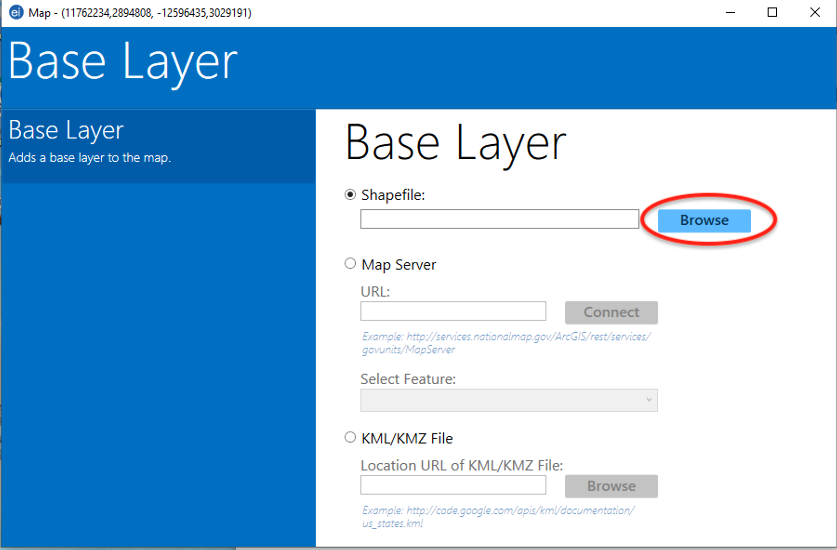837x550 pixels.
Task: Click the greyed-out Connect button
Action: point(611,312)
